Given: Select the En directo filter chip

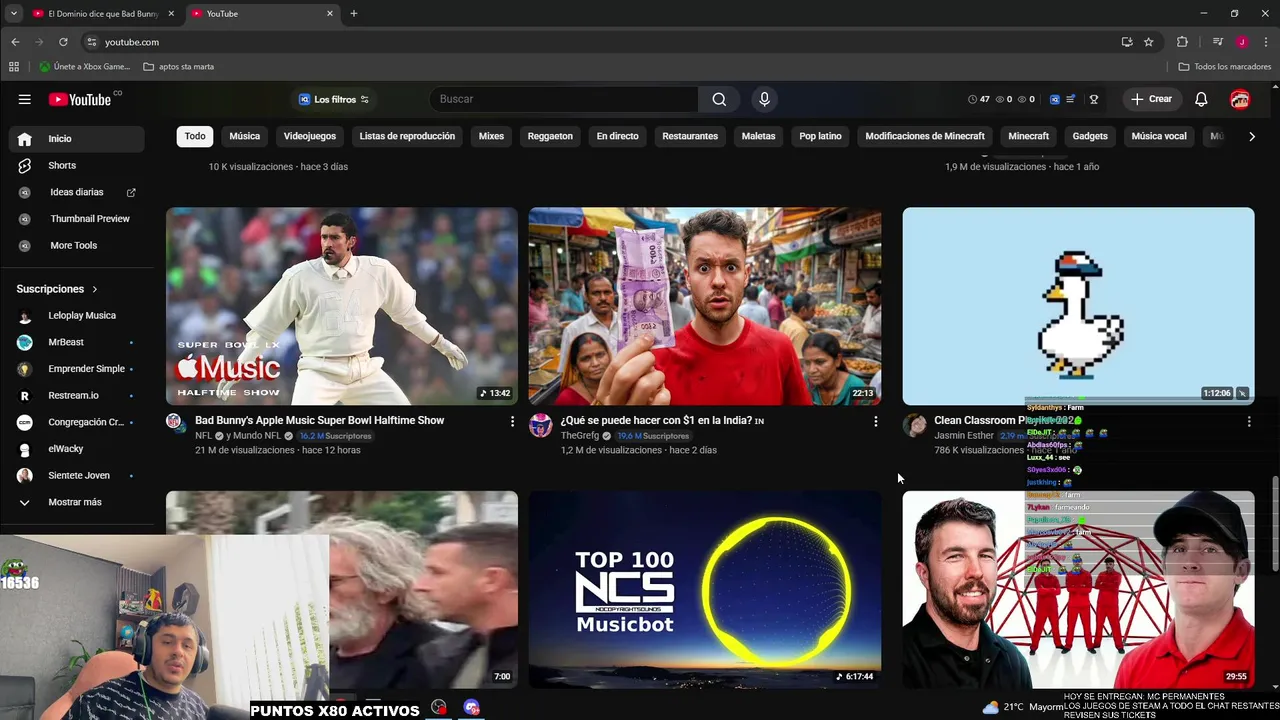Looking at the screenshot, I should click(617, 136).
